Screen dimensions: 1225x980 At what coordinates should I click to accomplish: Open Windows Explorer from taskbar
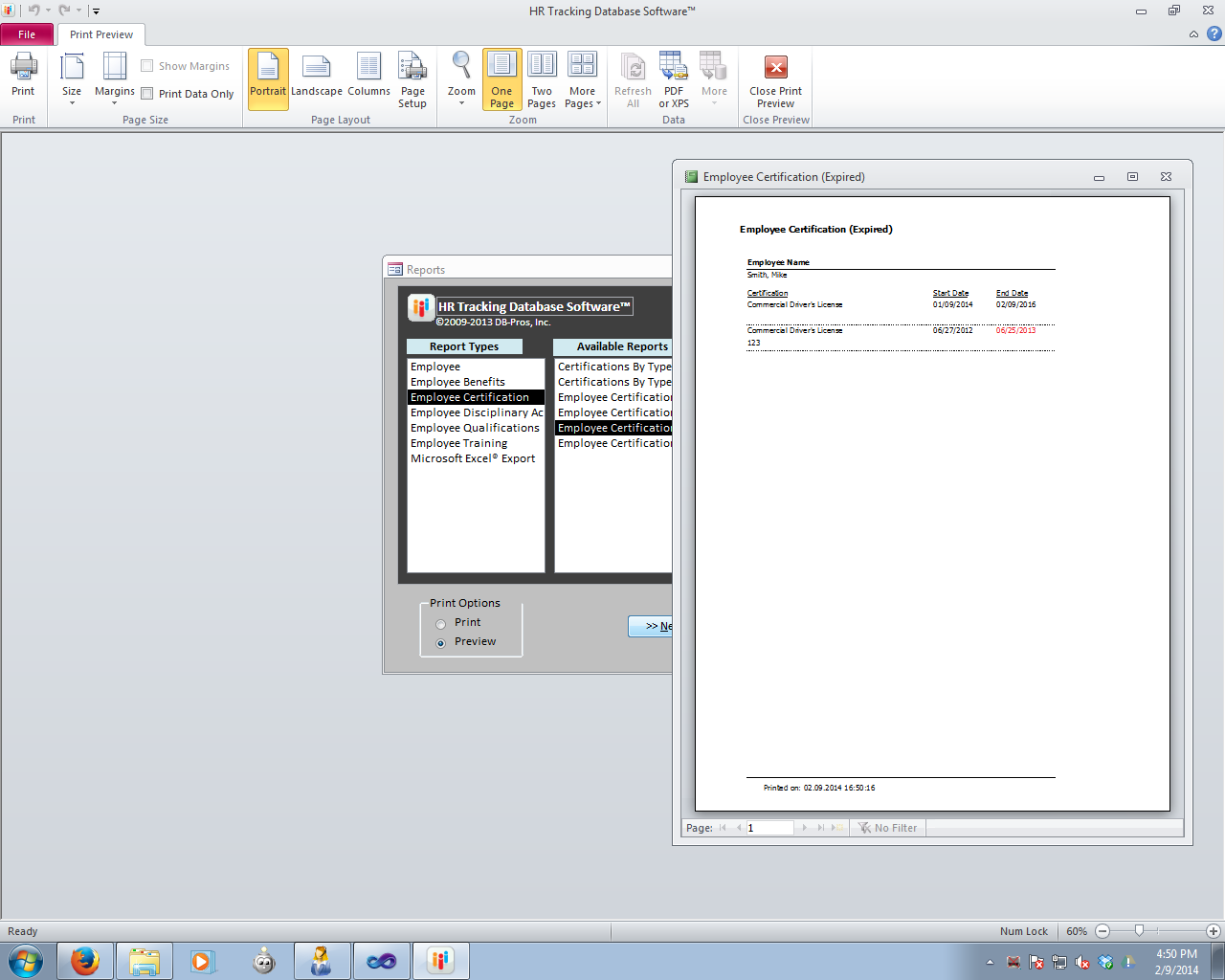[145, 961]
